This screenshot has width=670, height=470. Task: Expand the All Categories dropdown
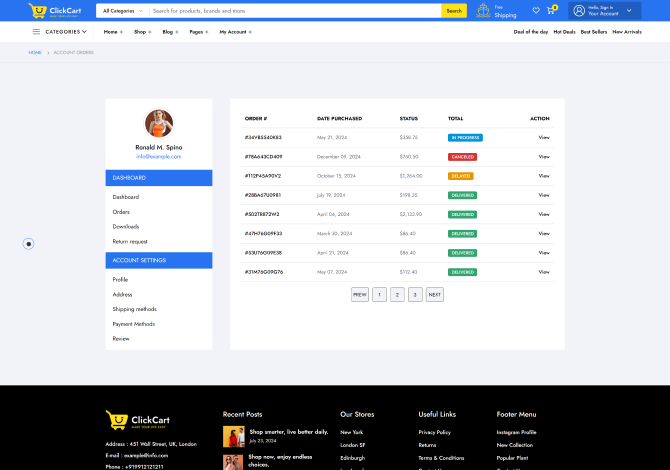(121, 11)
